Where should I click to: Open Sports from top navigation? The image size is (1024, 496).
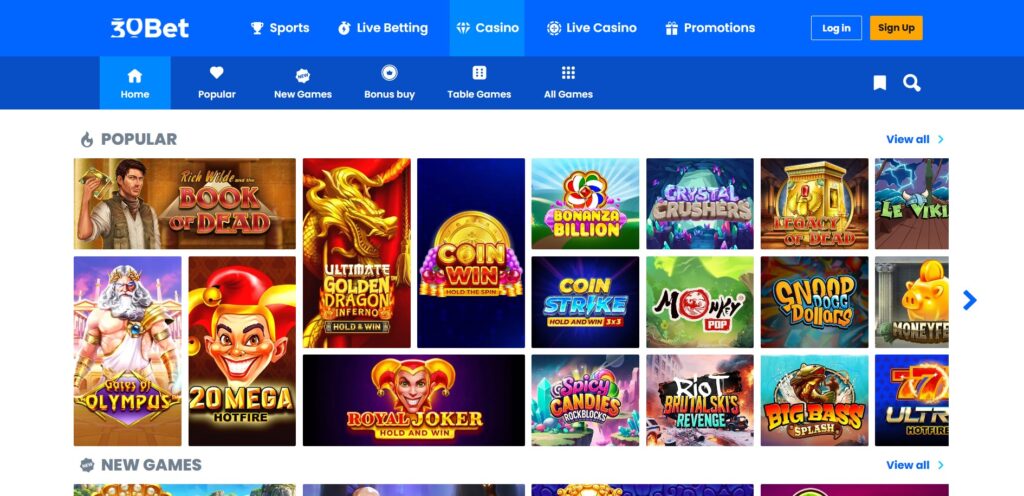[280, 28]
